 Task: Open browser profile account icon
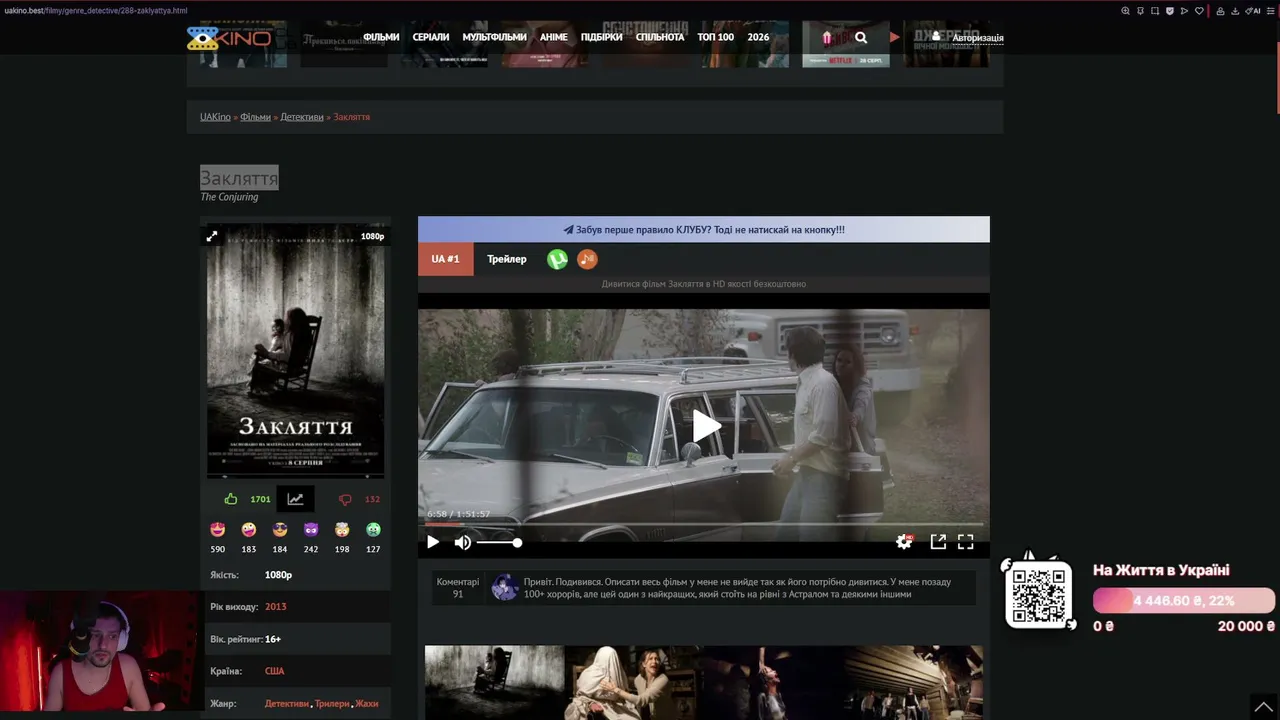click(x=1220, y=11)
